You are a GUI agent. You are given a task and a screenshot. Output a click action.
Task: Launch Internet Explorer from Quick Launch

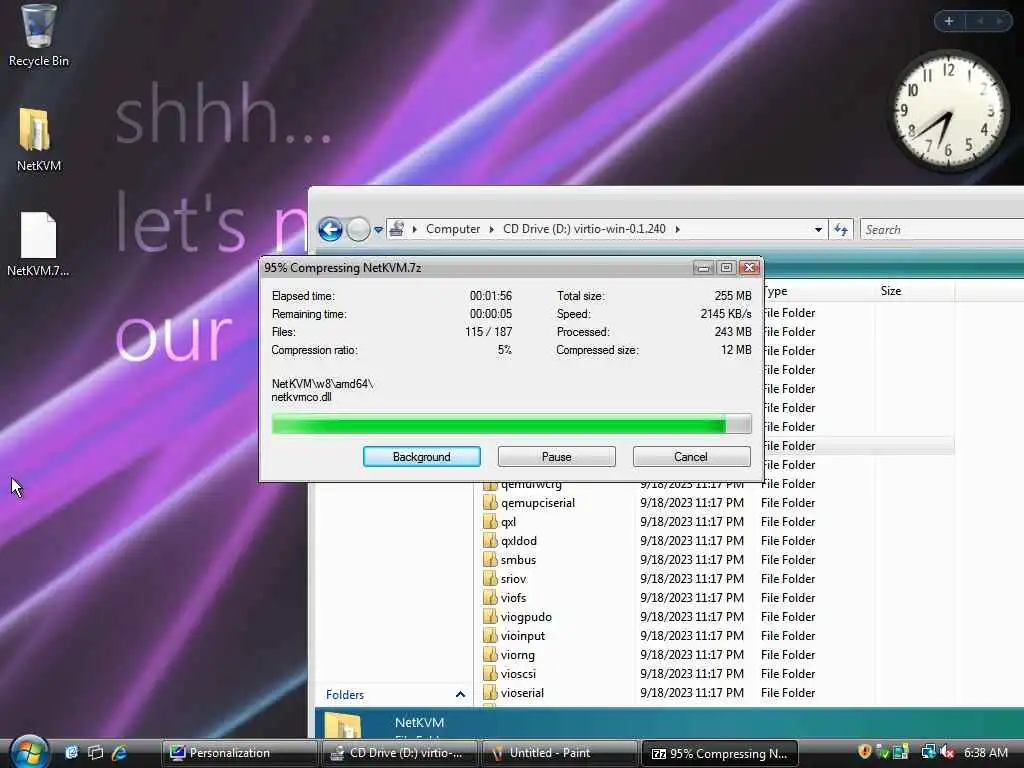(120, 752)
